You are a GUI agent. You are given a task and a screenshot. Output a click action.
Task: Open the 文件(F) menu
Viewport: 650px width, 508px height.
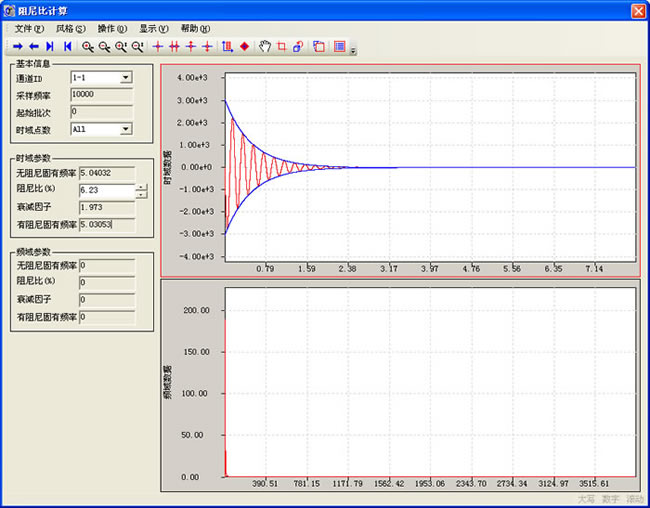click(x=29, y=28)
